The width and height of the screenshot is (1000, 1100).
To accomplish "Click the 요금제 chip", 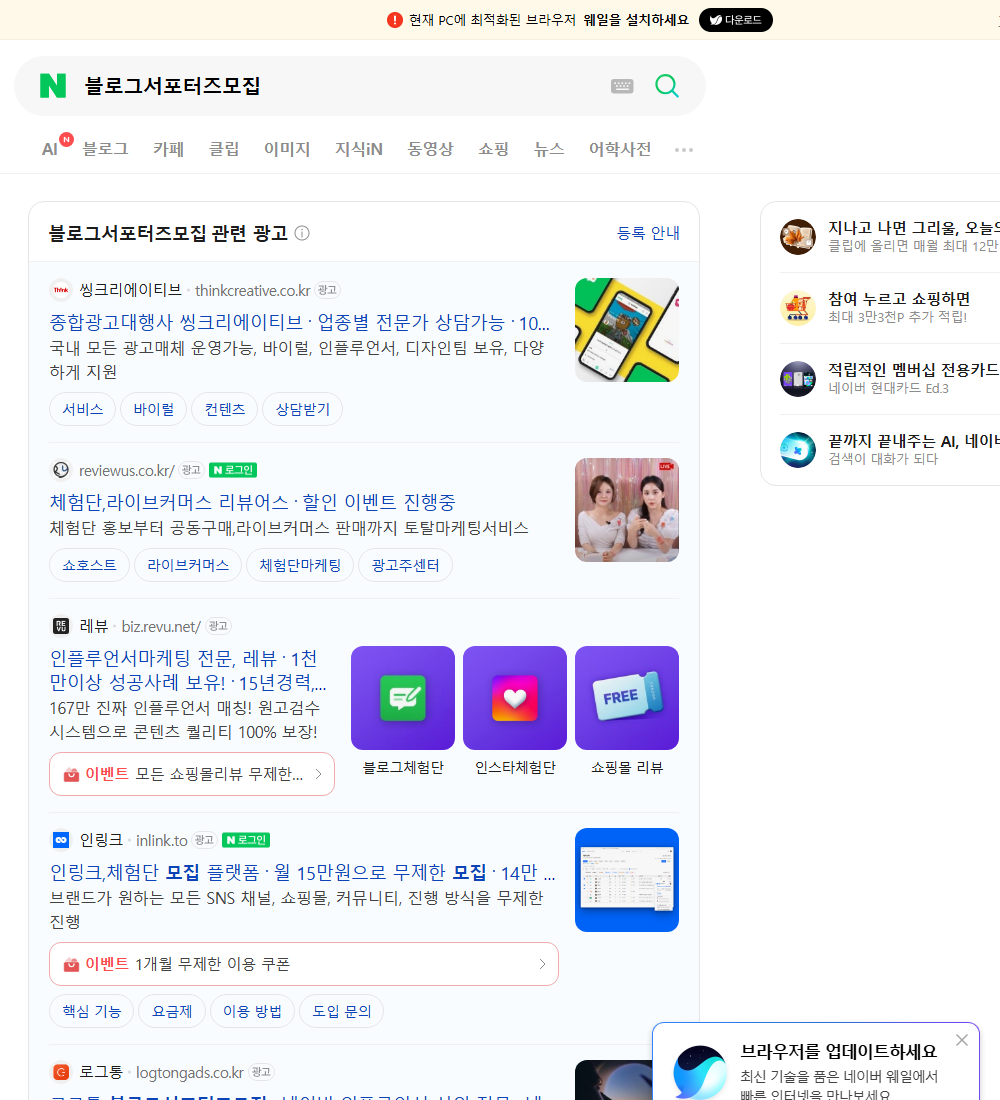I will [x=172, y=1011].
